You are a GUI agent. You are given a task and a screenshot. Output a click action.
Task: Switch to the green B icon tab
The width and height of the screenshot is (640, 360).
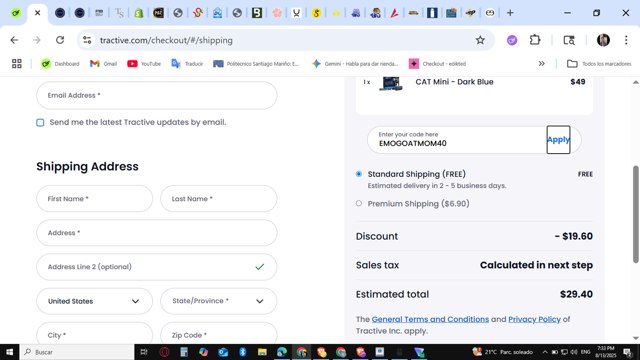tap(257, 13)
